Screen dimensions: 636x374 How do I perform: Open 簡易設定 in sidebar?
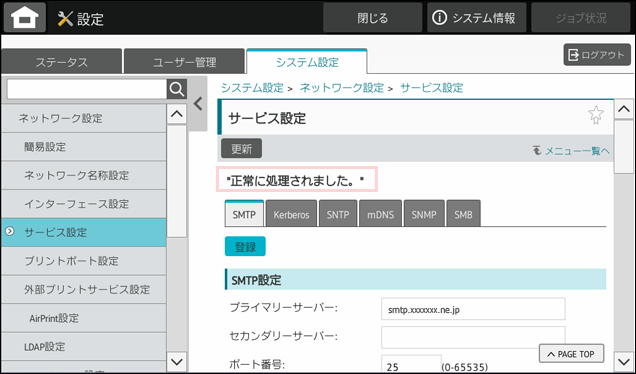(84, 146)
